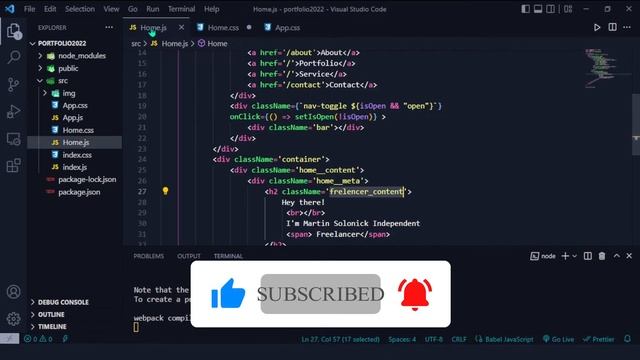Open the Edit menu
Image resolution: width=640 pixels, height=360 pixels.
click(x=50, y=9)
